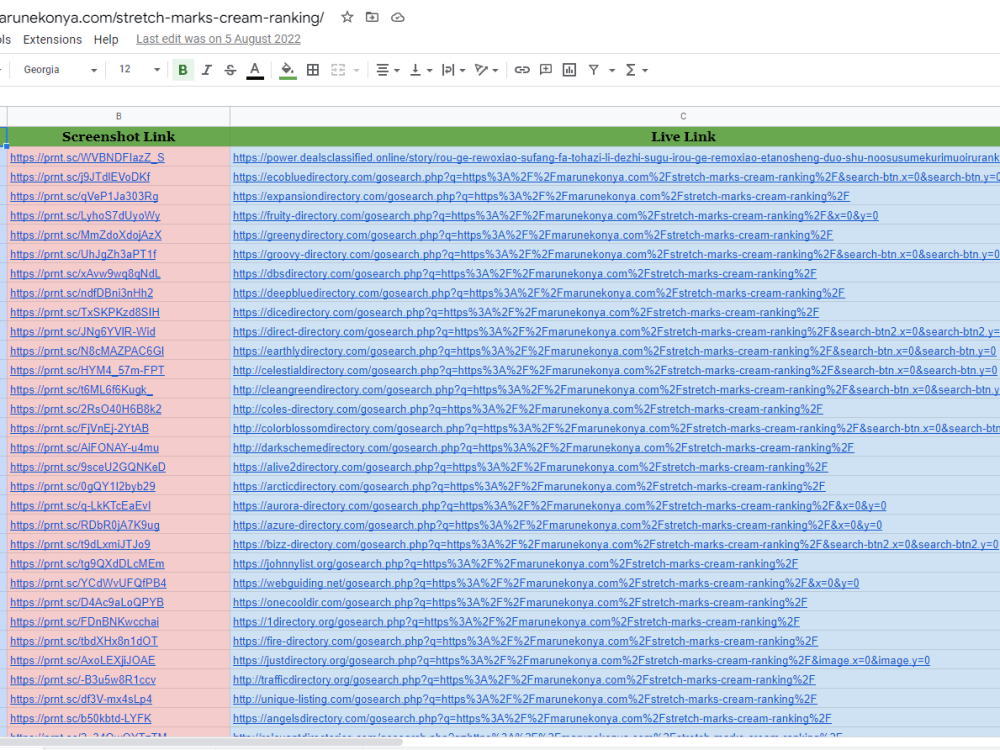The image size is (1000, 750).
Task: Open the unique-listing.com live link
Action: pos(525,699)
